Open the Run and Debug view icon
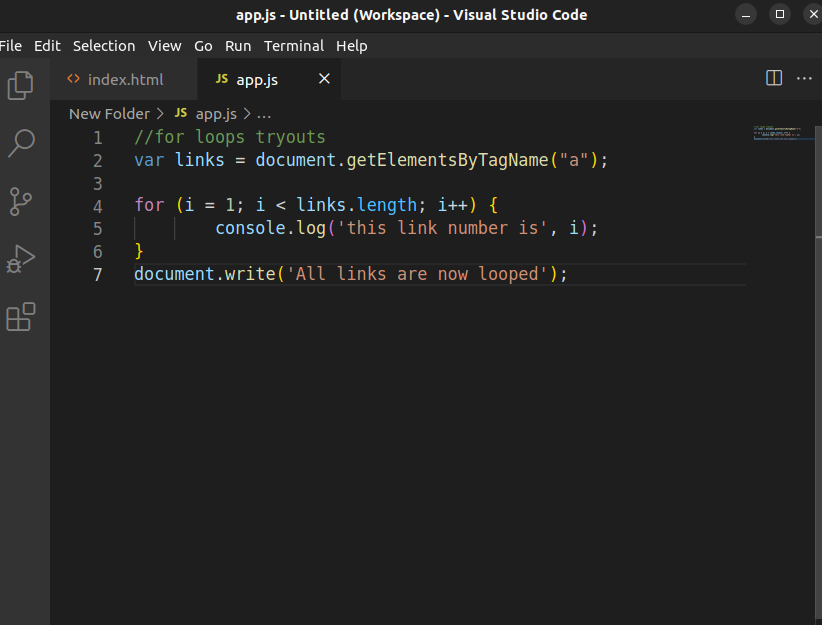The height and width of the screenshot is (625, 822). click(21, 259)
